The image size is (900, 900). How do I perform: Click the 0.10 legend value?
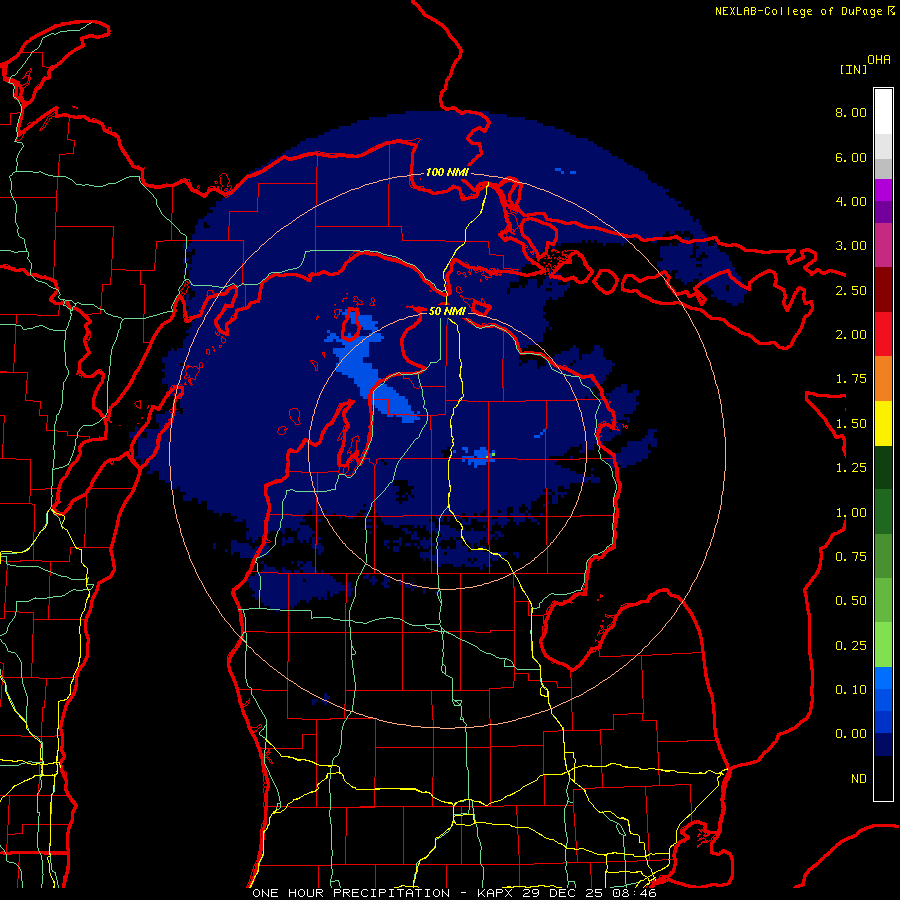[x=851, y=690]
